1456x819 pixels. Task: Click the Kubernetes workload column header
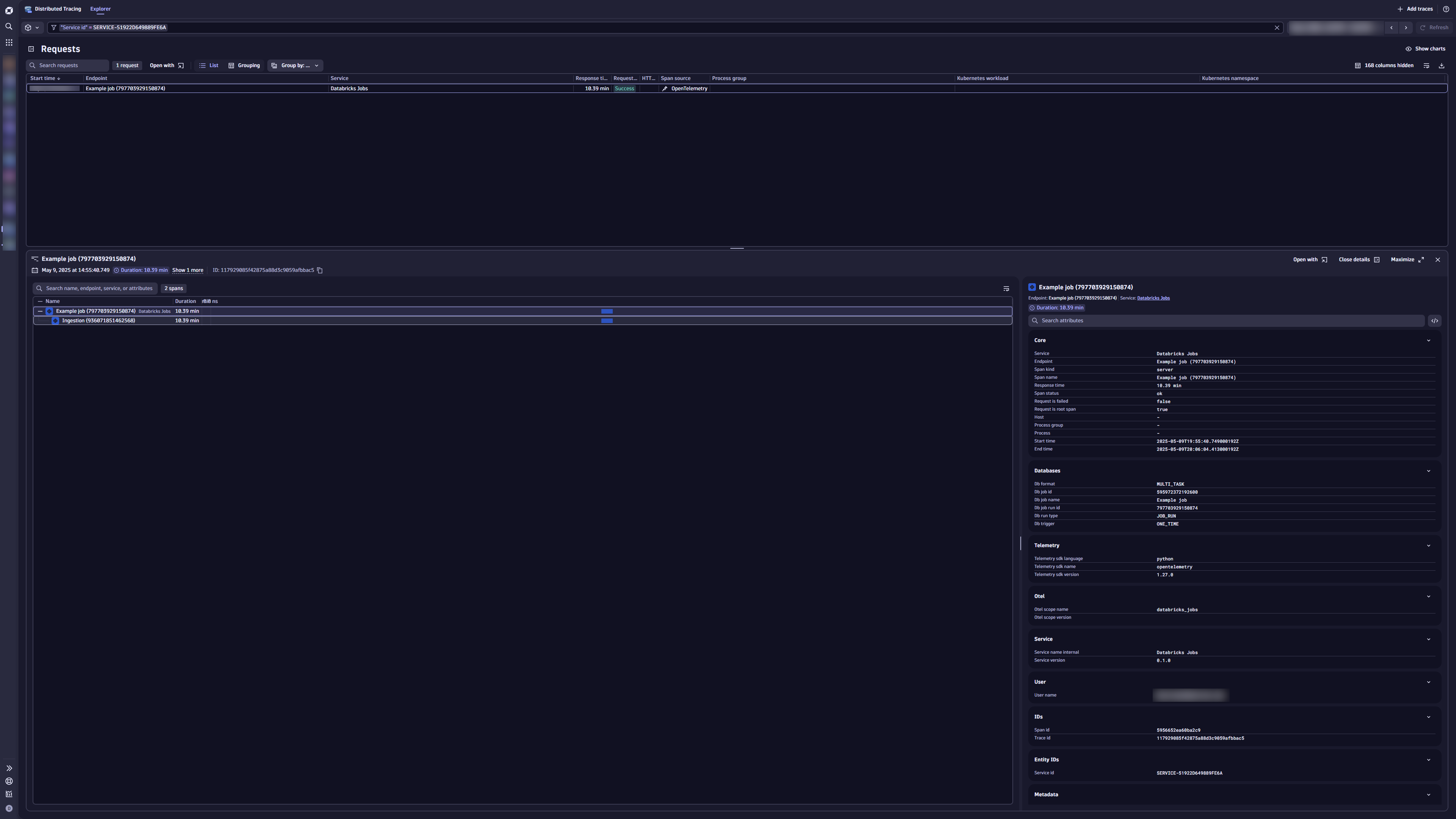pyautogui.click(x=982, y=78)
